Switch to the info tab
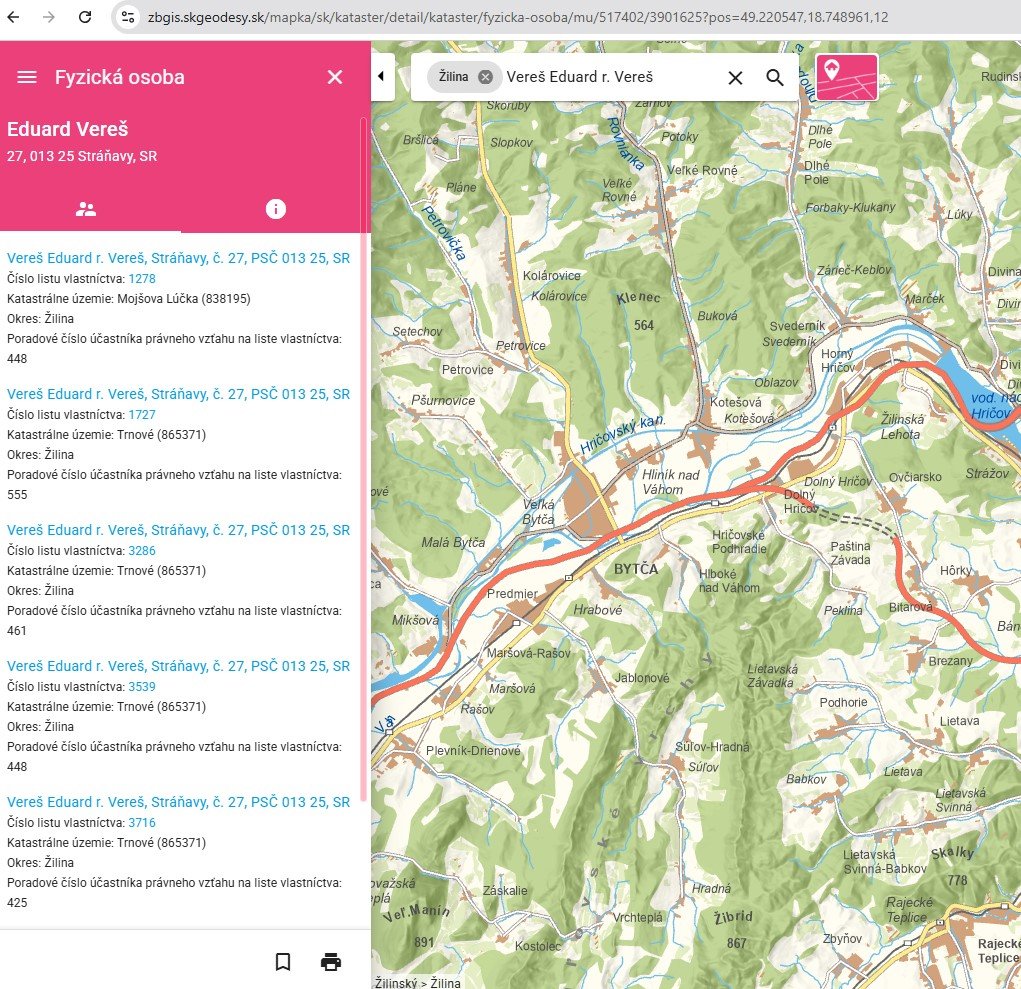This screenshot has width=1021, height=989. coord(276,209)
